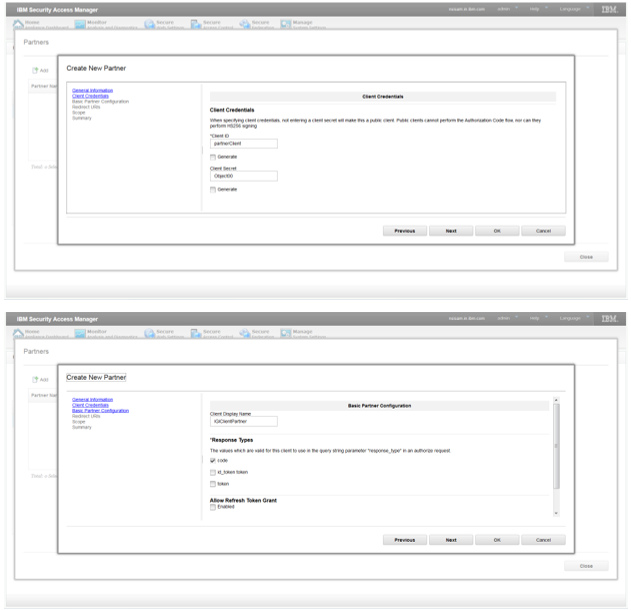Viewport: 631px width, 610px height.
Task: Select Scope step in Client Credentials dialog
Action: (79, 113)
